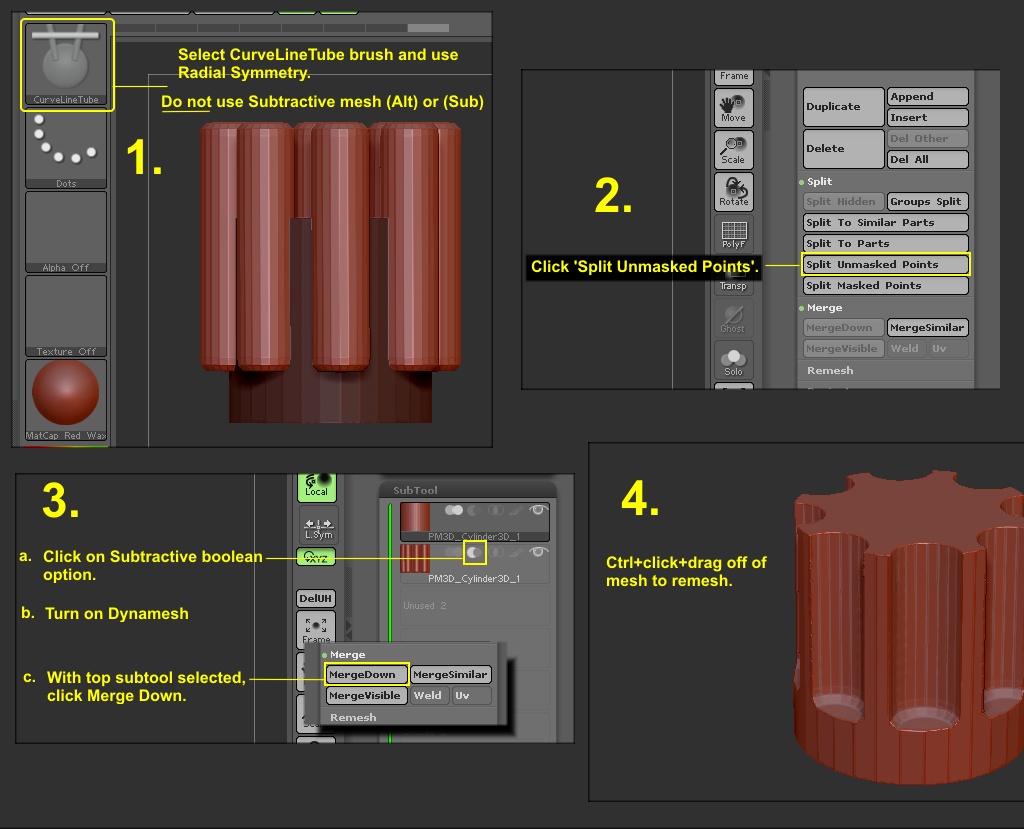The height and width of the screenshot is (829, 1024).
Task: Set union mode on top subtool
Action: coord(454,510)
